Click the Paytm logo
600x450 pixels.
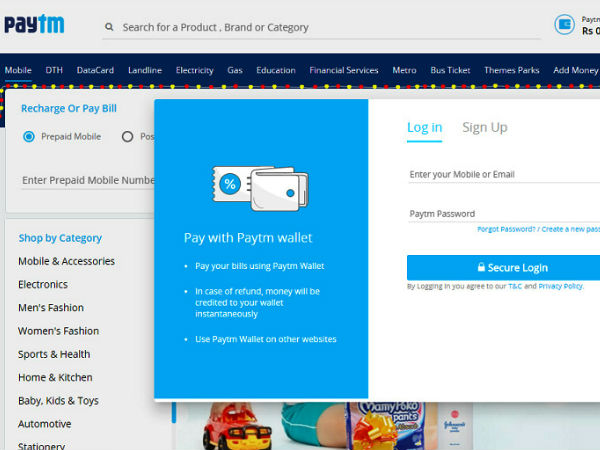34,25
